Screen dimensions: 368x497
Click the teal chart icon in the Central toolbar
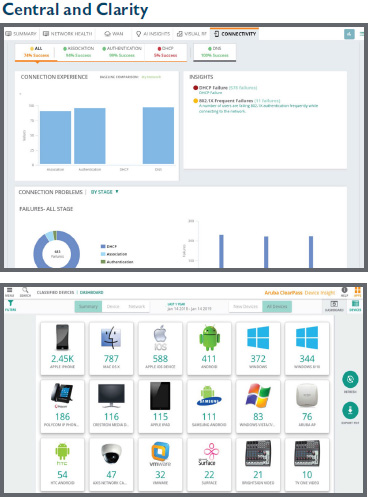coord(349,34)
